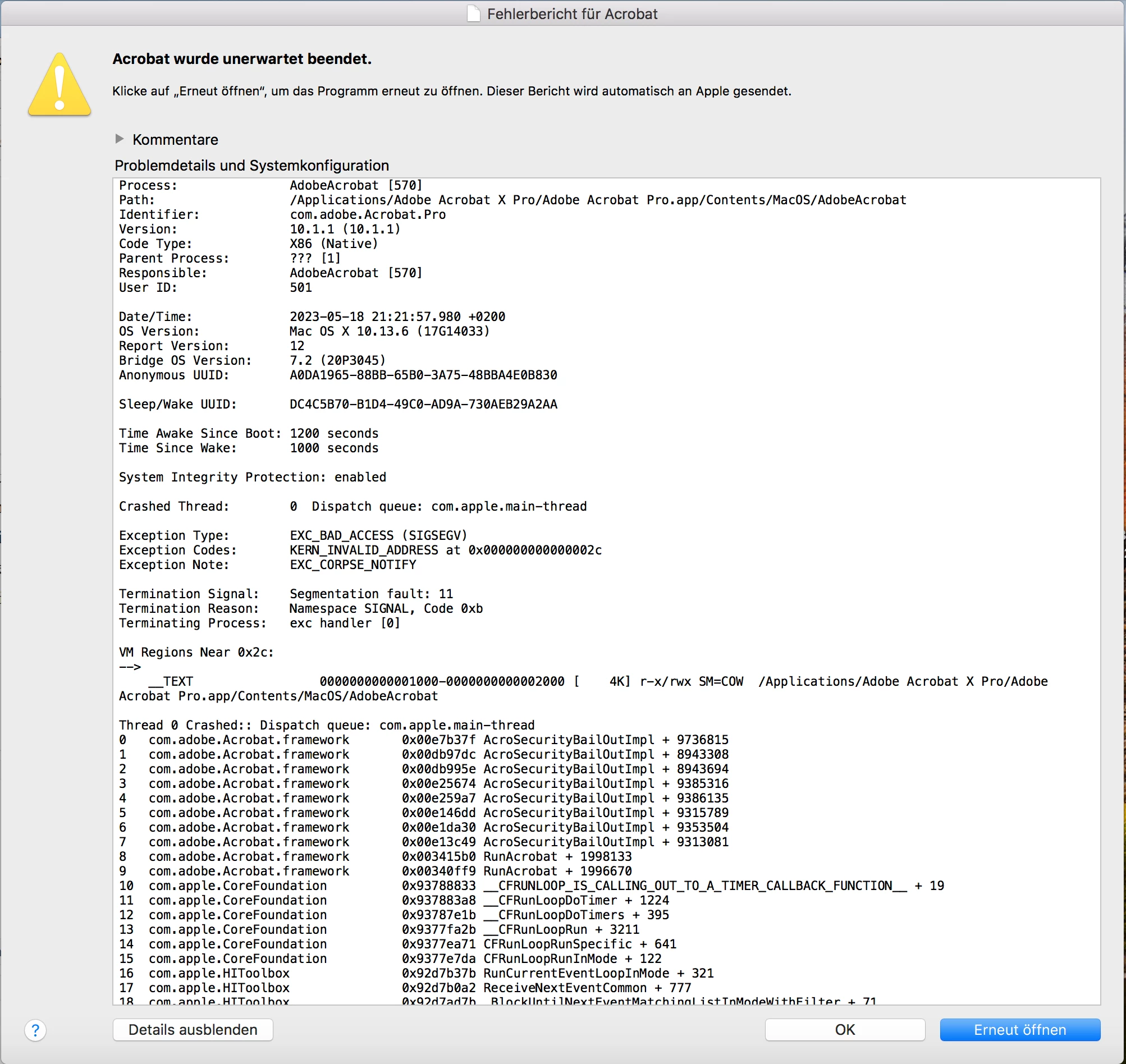
Task: Click the Erneut öffnen button
Action: (x=1019, y=1029)
